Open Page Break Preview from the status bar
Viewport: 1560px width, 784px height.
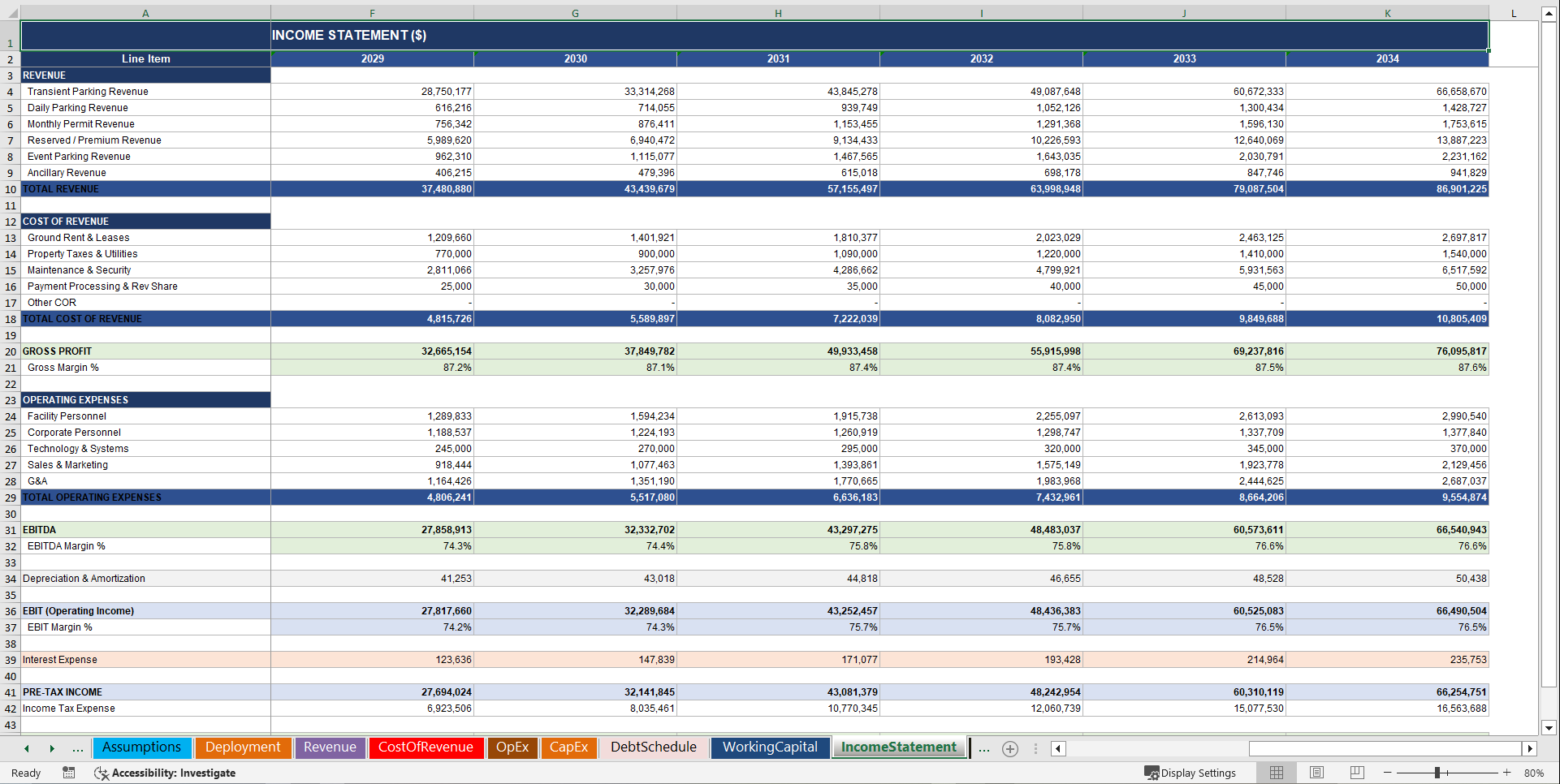pos(1357,773)
